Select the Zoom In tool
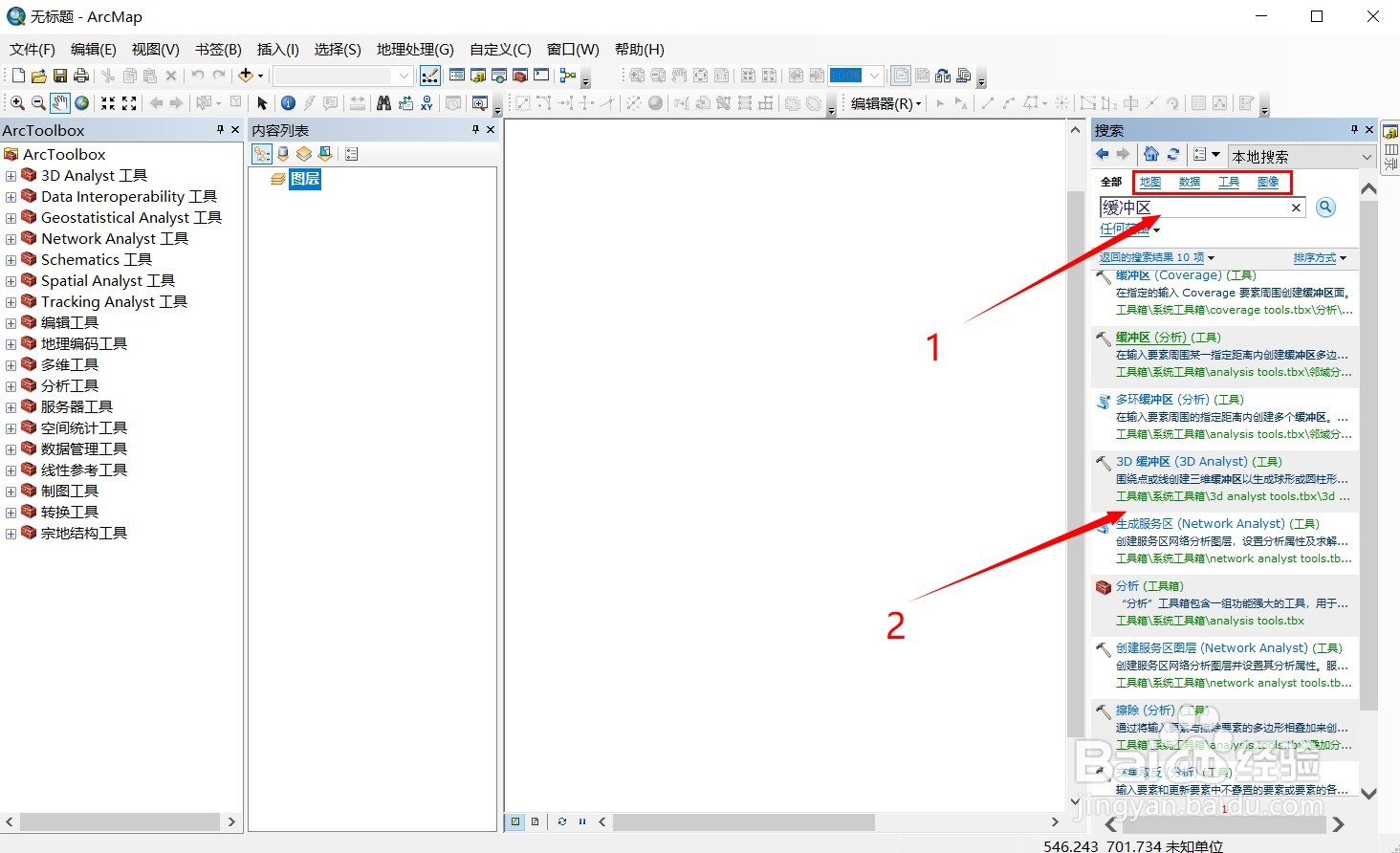 [17, 103]
